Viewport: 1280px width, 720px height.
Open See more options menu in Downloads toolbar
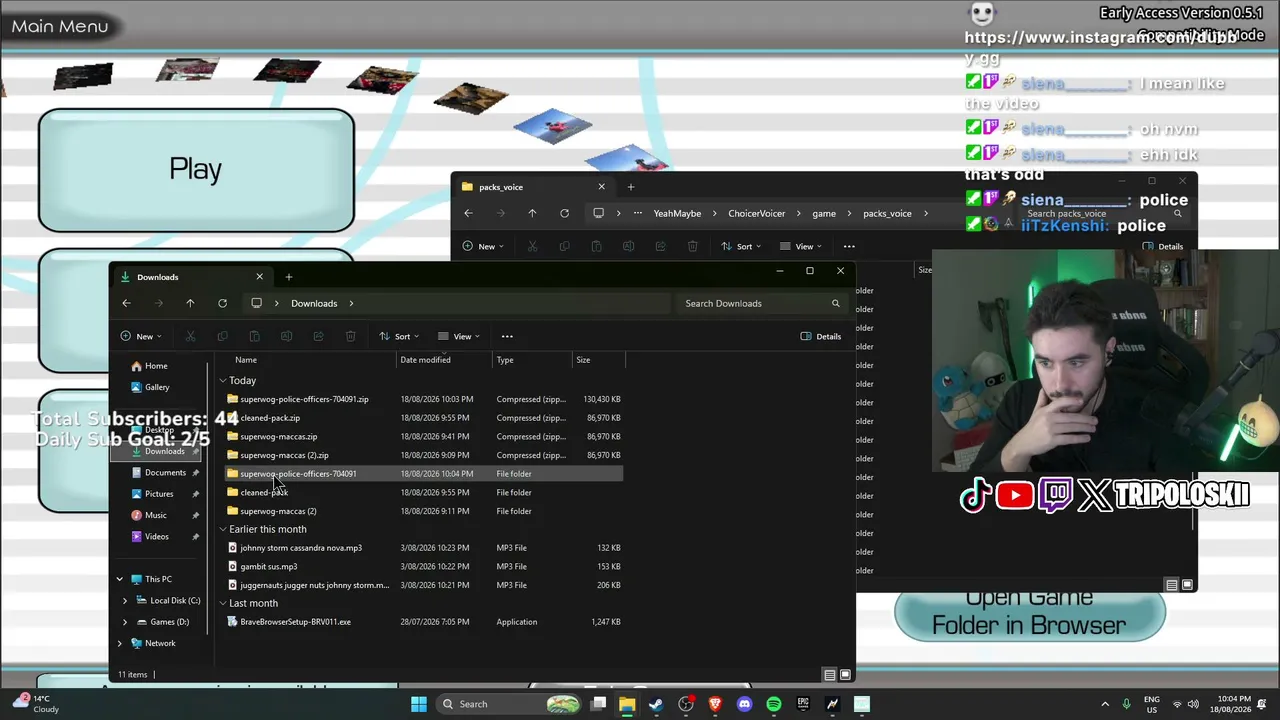[507, 336]
